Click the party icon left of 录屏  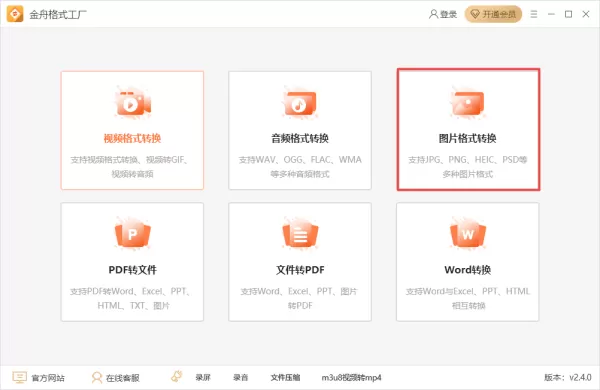(x=176, y=376)
